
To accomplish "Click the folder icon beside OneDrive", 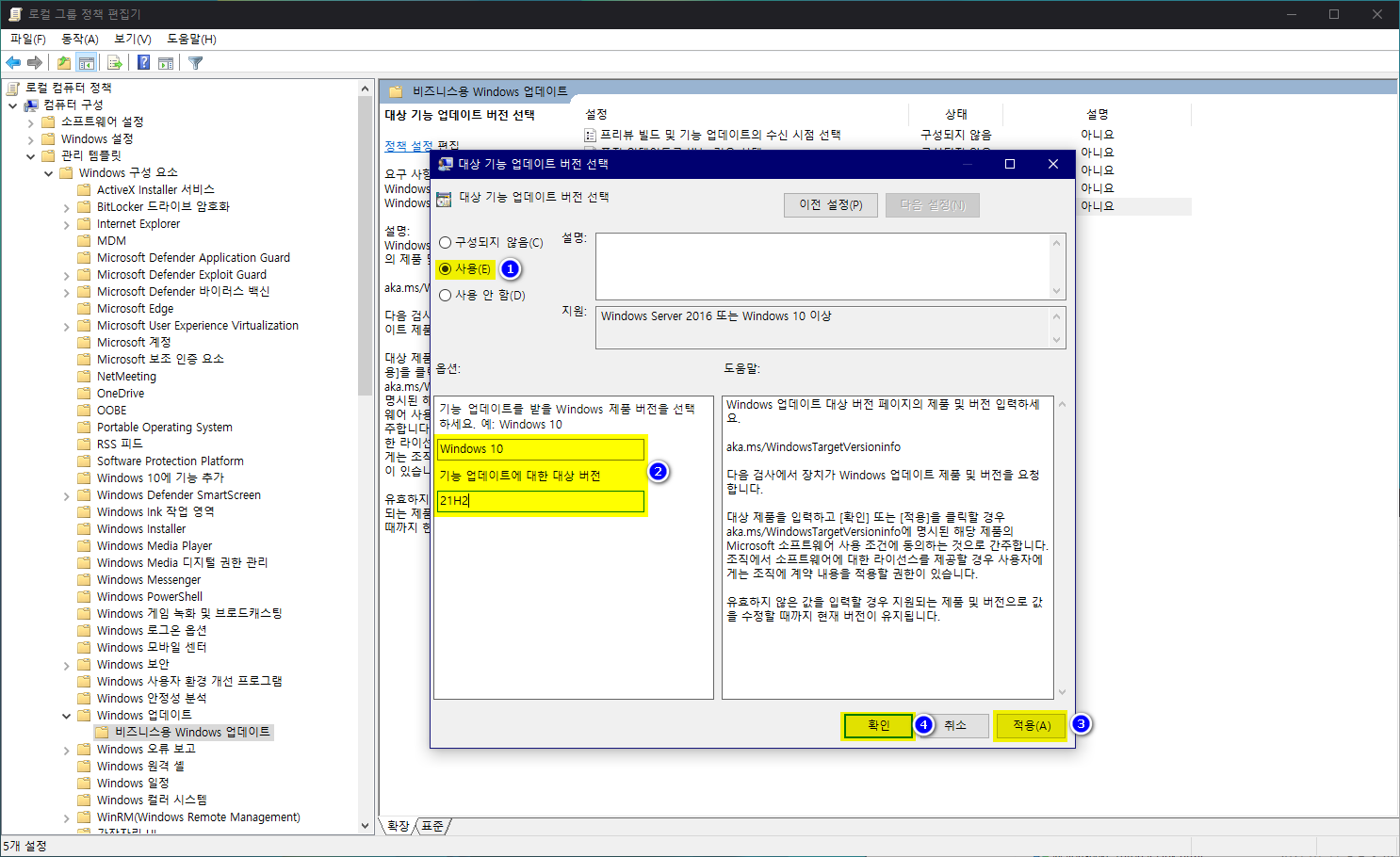I will point(84,394).
